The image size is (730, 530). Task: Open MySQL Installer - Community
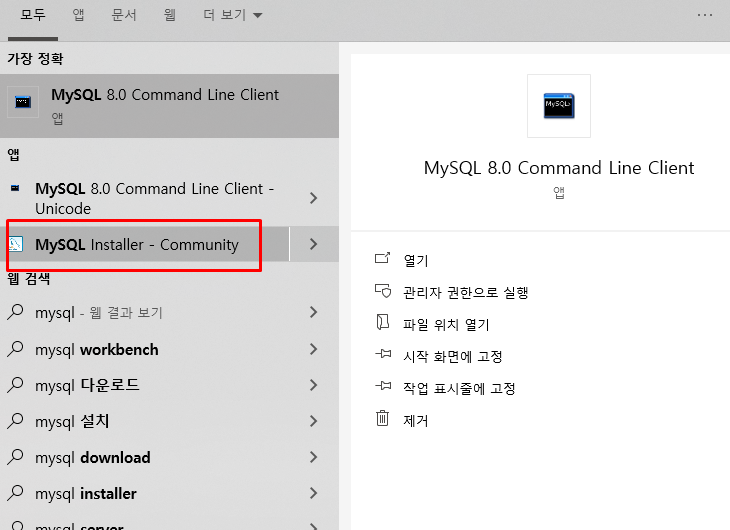144,245
